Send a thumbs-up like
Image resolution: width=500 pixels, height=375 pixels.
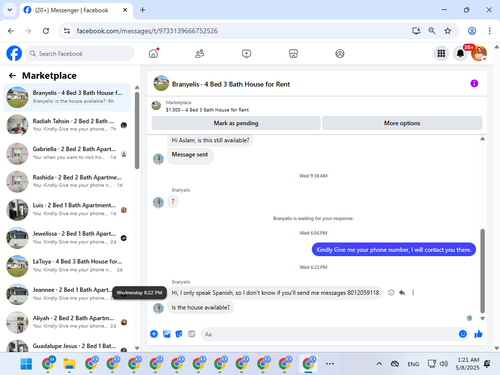click(x=478, y=334)
